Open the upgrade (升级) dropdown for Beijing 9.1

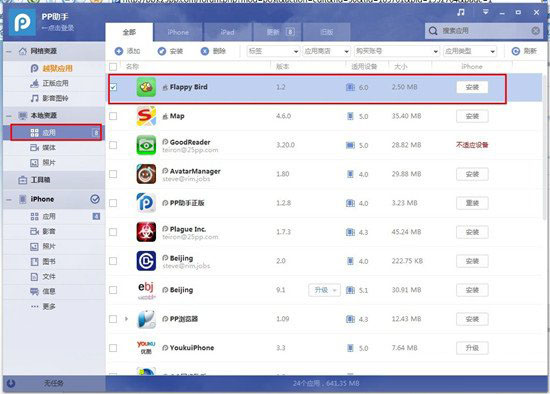324,290
